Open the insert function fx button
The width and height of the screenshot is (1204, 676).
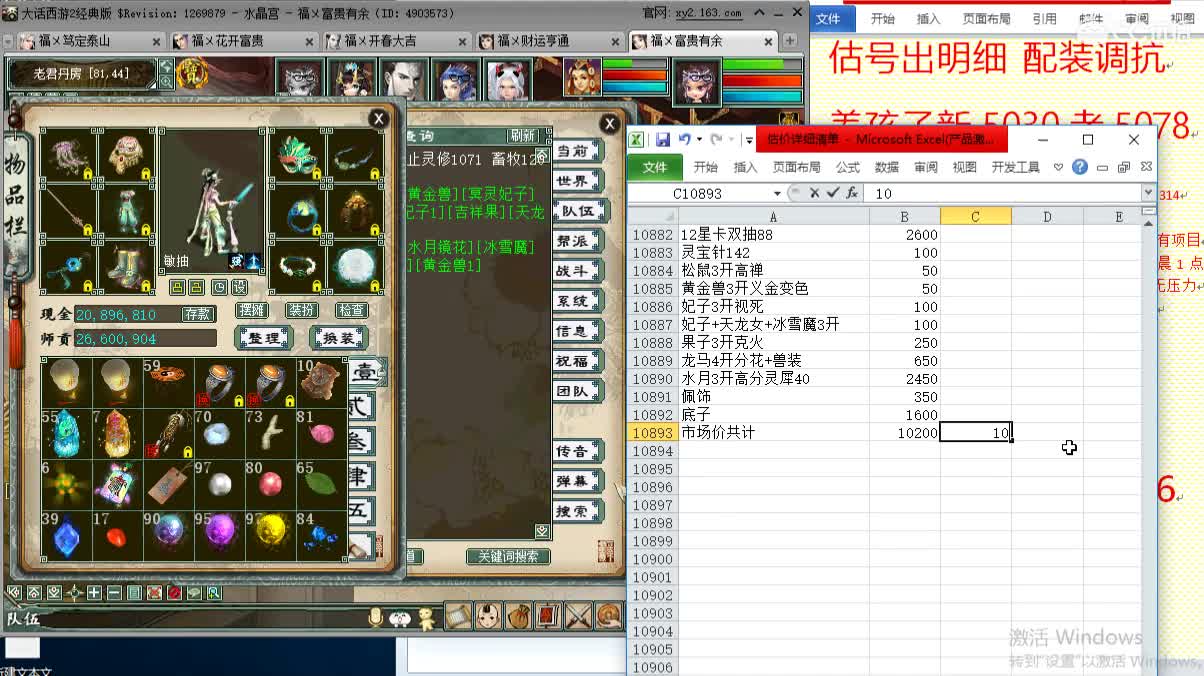tap(852, 193)
